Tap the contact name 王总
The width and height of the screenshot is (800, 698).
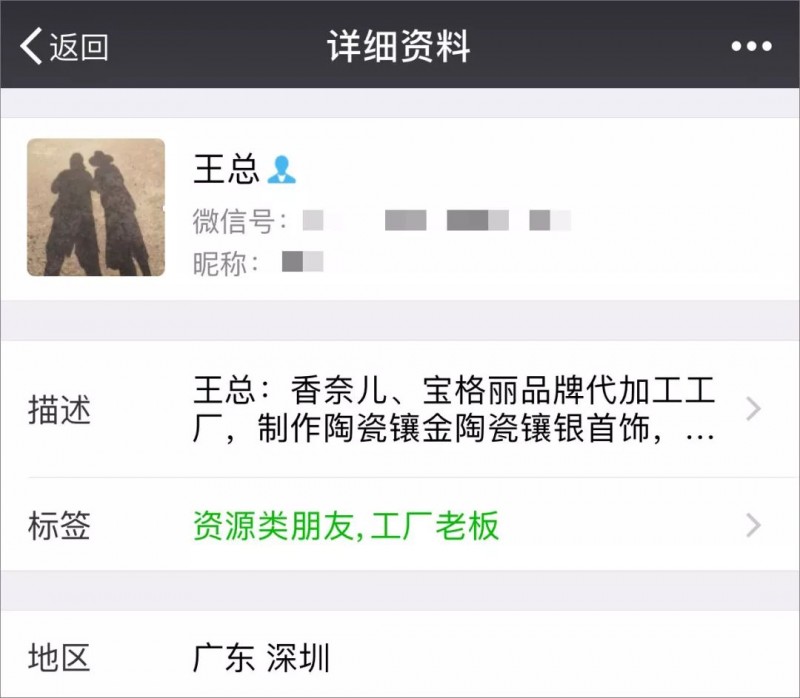226,169
